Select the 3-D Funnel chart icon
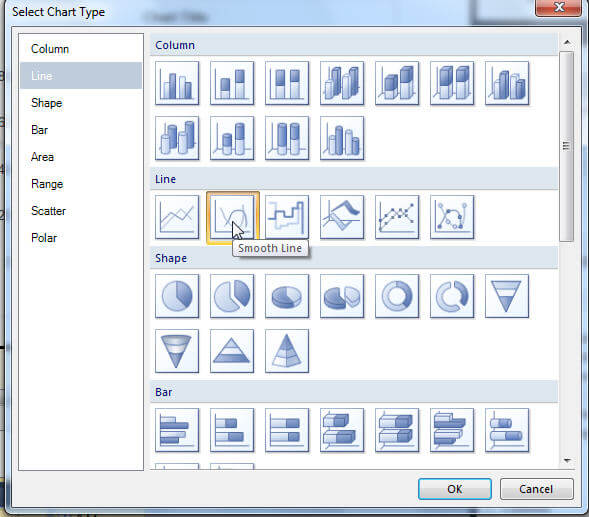Image resolution: width=589 pixels, height=517 pixels. (x=177, y=351)
